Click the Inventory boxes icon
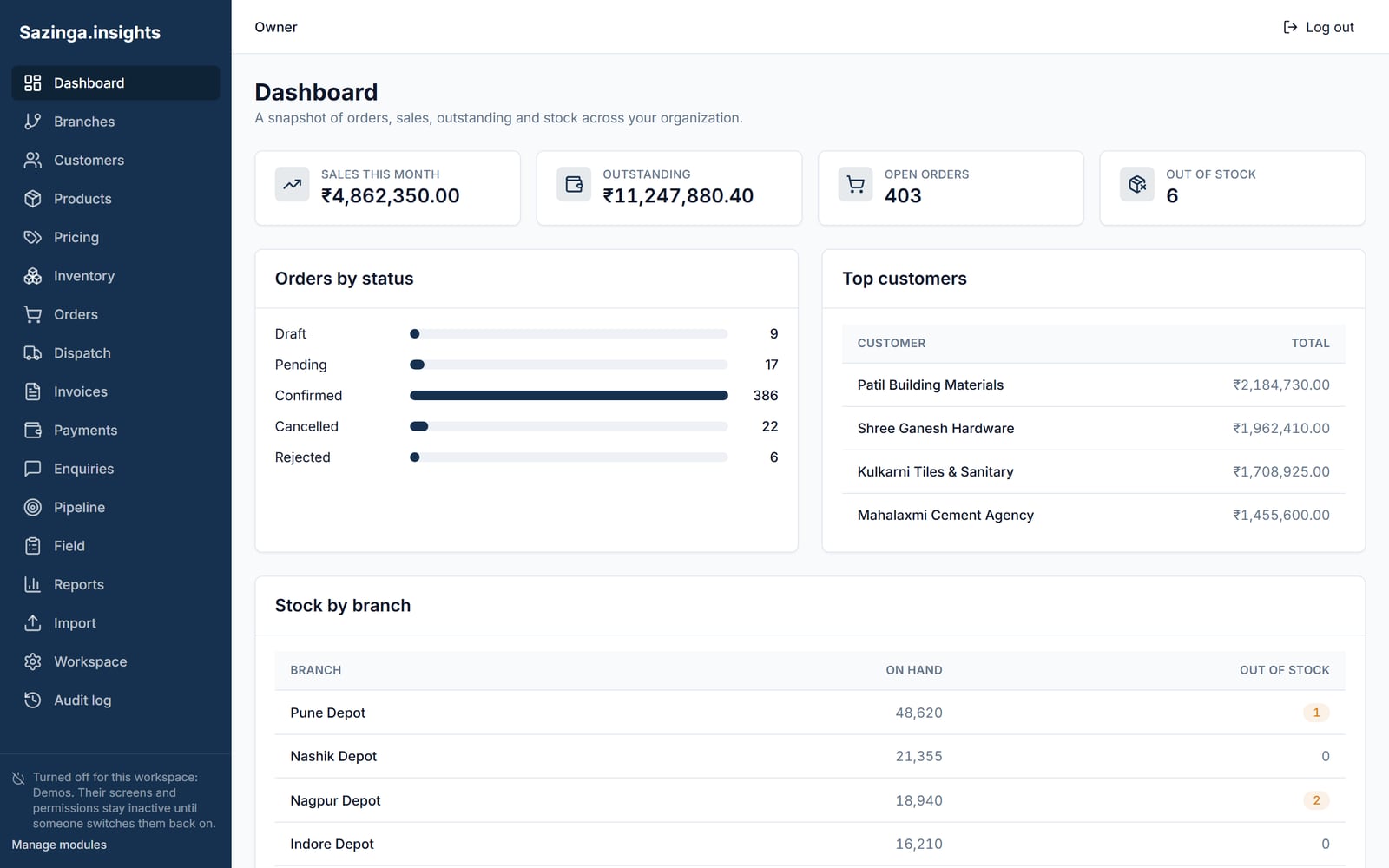Viewport: 1389px width, 868px height. pos(32,276)
